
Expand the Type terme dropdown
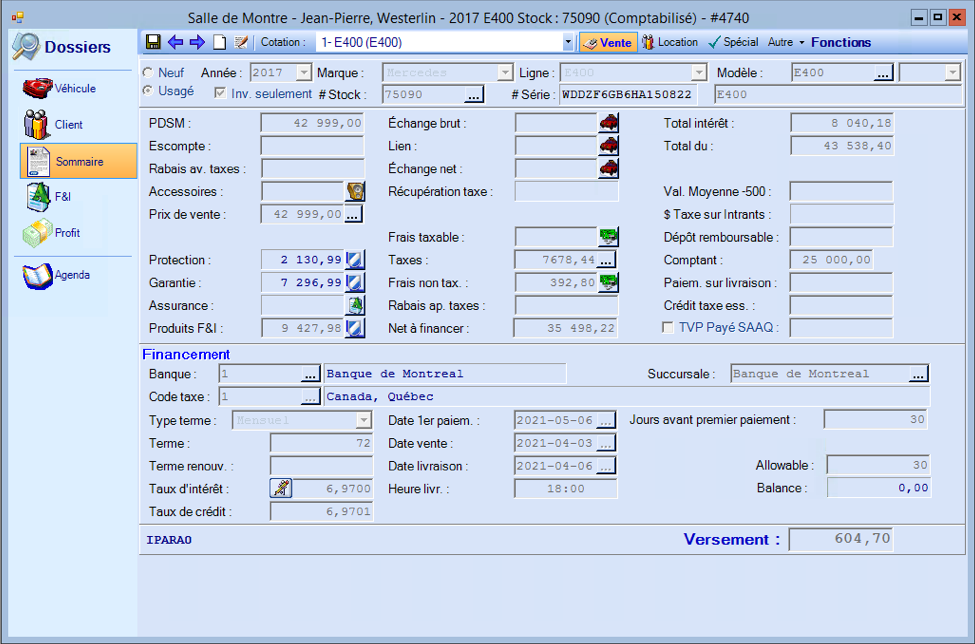[364, 421]
